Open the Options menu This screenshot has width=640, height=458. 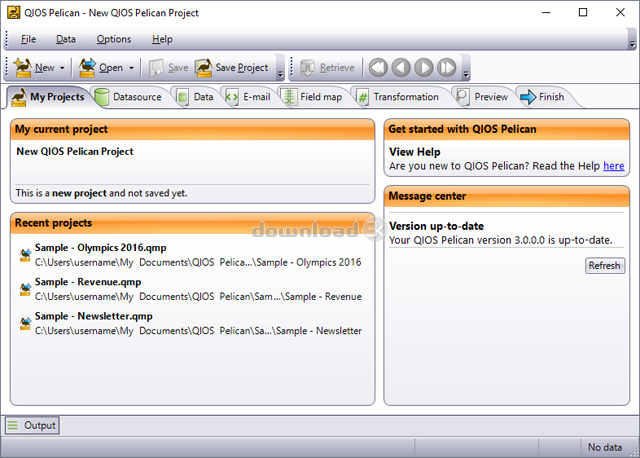[114, 39]
